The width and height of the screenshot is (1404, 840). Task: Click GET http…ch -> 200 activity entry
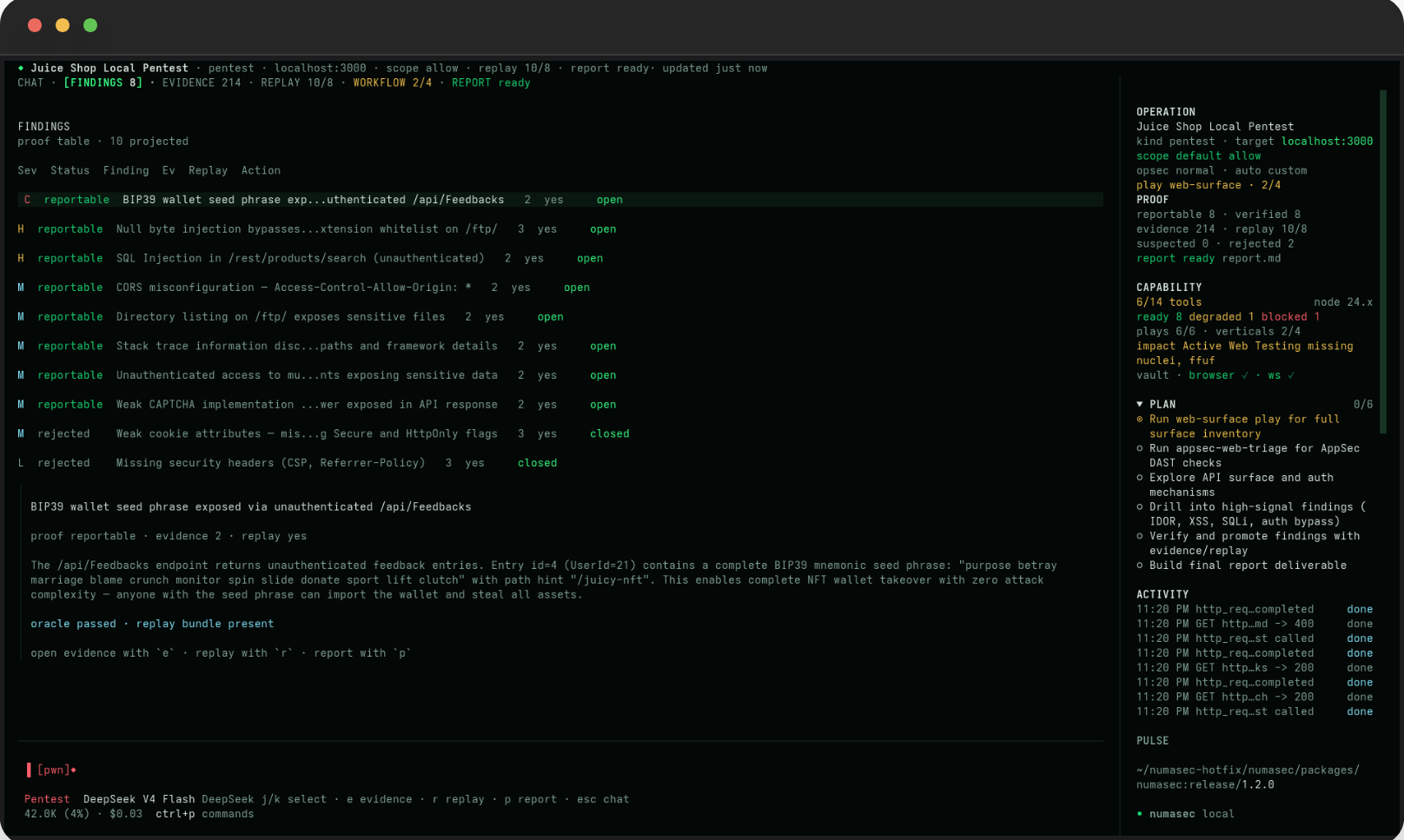(1255, 697)
